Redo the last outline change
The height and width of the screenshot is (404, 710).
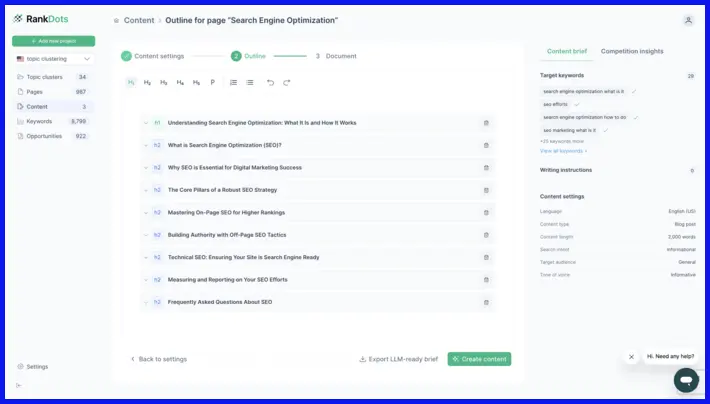(287, 82)
